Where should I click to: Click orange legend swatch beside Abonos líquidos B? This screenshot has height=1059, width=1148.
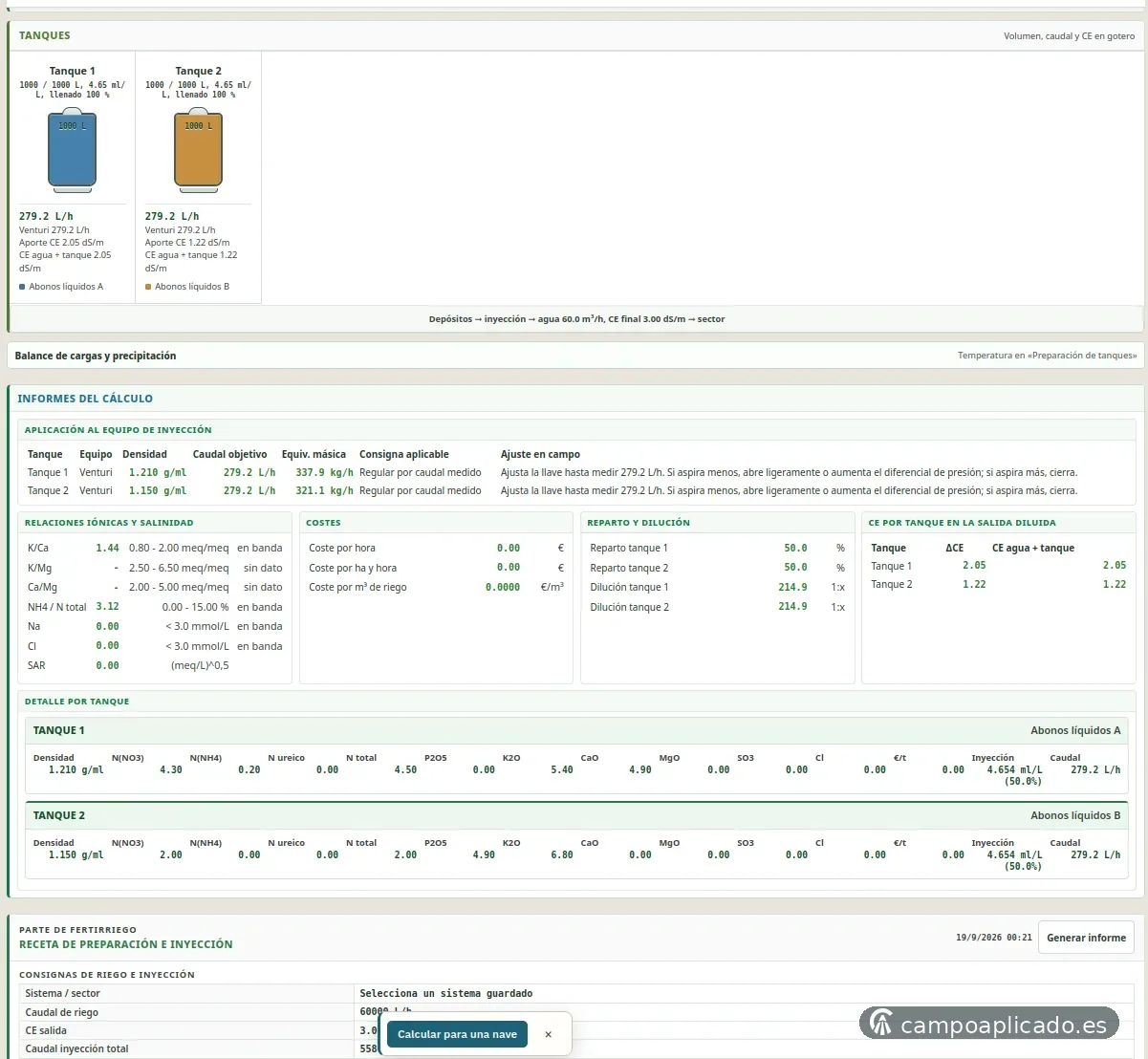coord(148,287)
